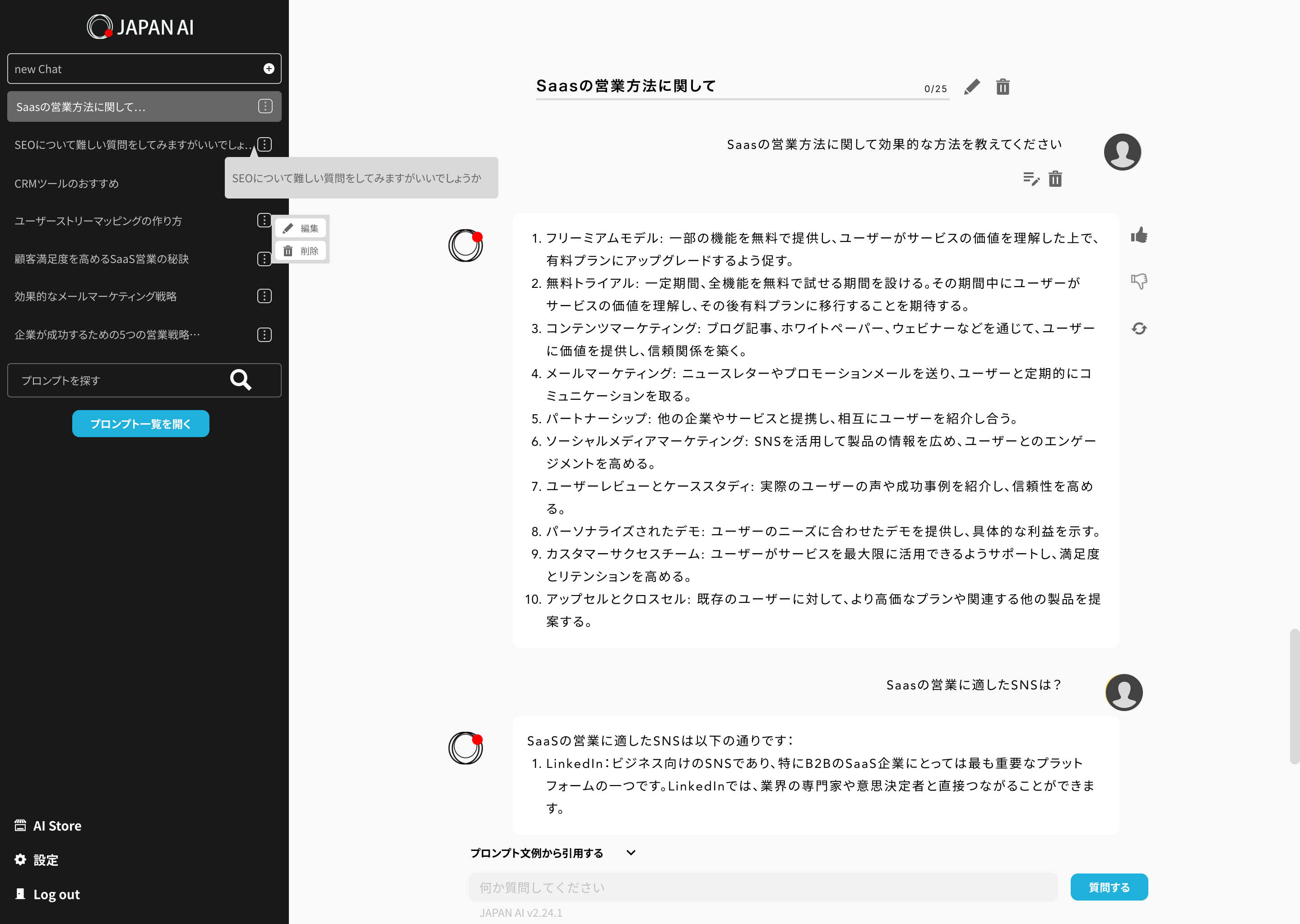Viewport: 1300px width, 924px height.
Task: Click the thumbs up icon on first answer
Action: [x=1139, y=235]
